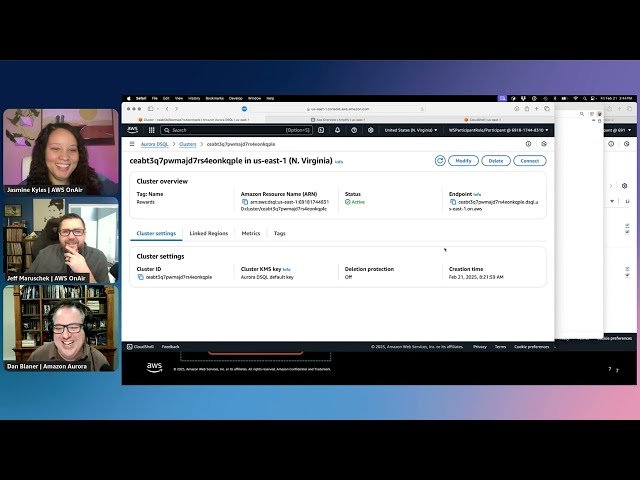640x480 pixels.
Task: Expand the United States (N. Virginia) region dropdown
Action: point(411,130)
